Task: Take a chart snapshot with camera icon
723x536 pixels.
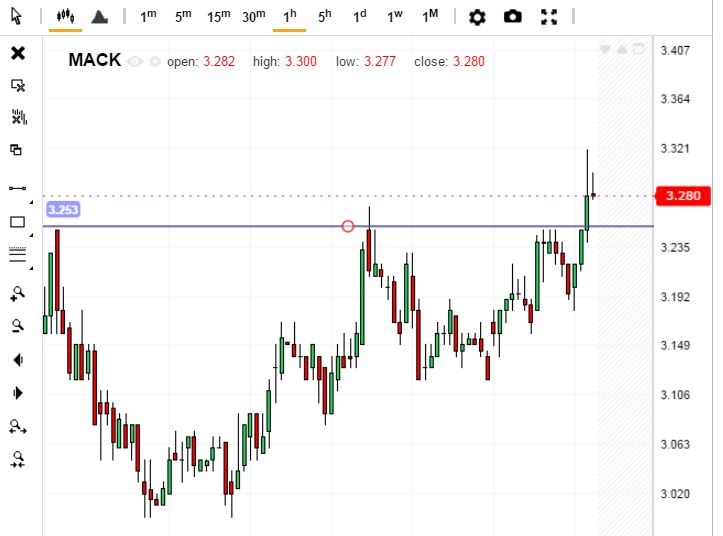Action: click(512, 17)
